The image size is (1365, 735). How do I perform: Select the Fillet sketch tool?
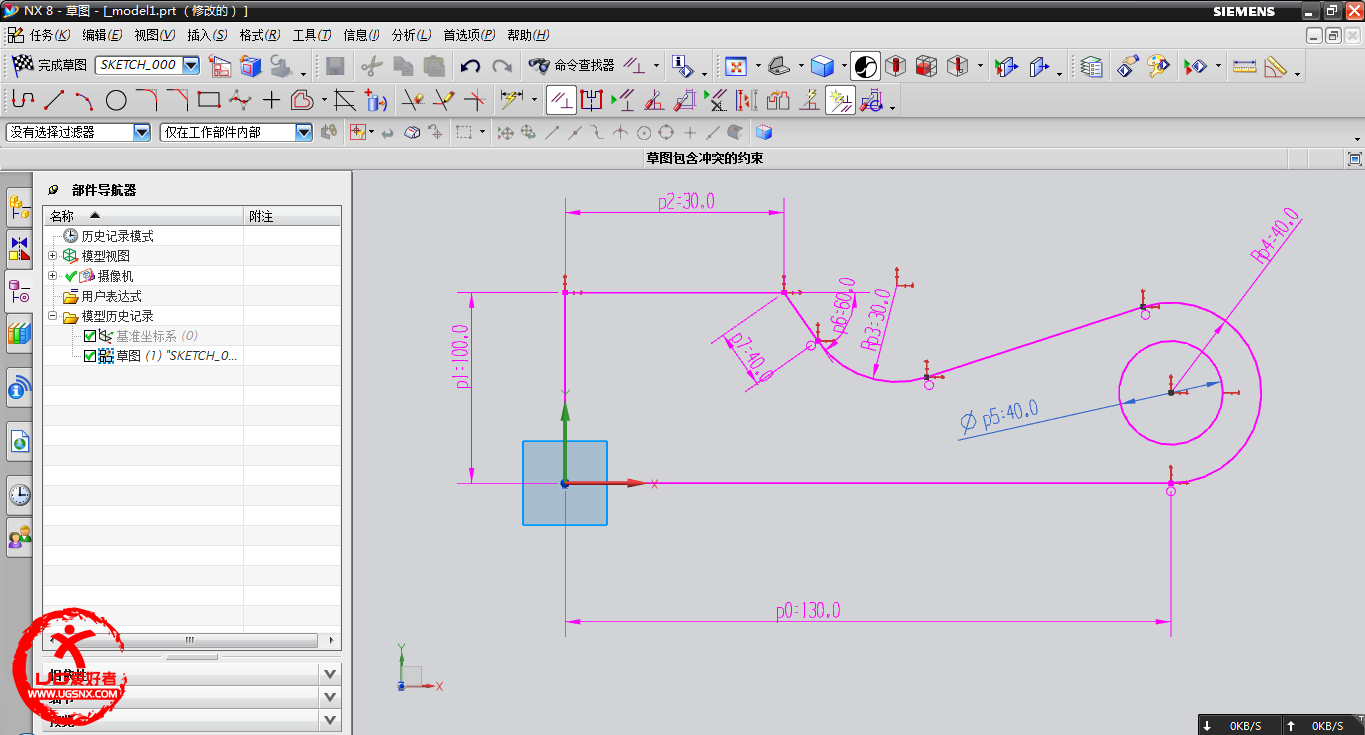point(147,100)
